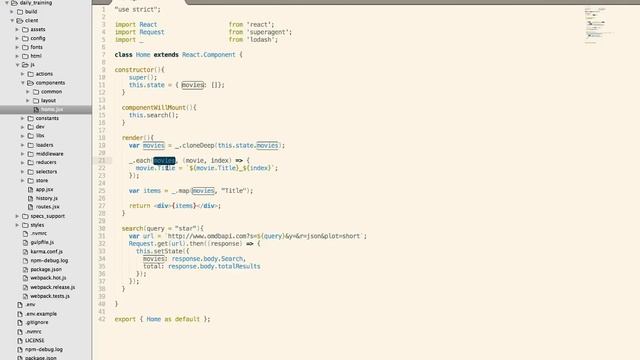
Task: Click 'superagent' in the import statement
Action: tap(267, 32)
